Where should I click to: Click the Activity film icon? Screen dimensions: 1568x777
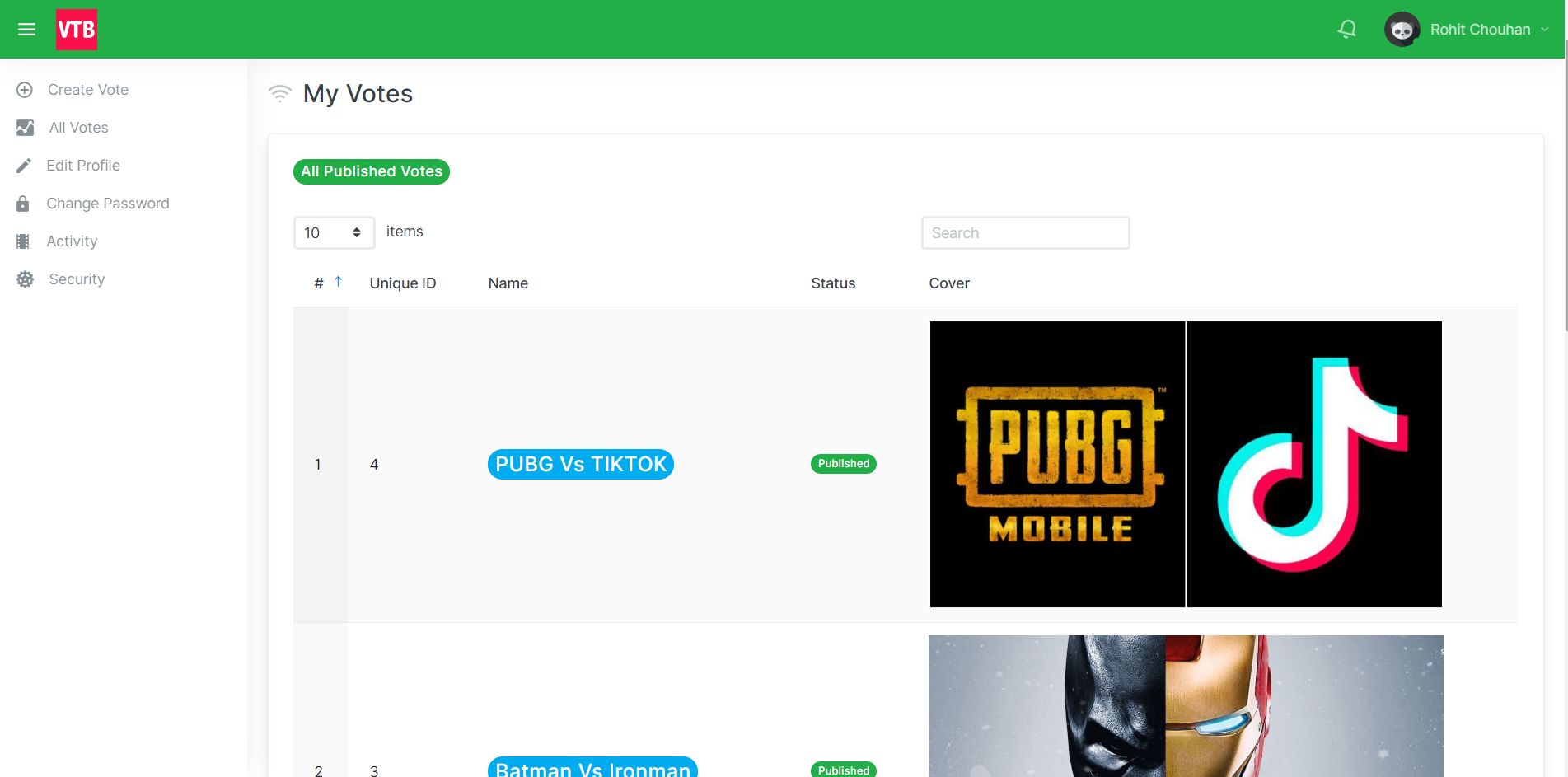click(x=23, y=241)
